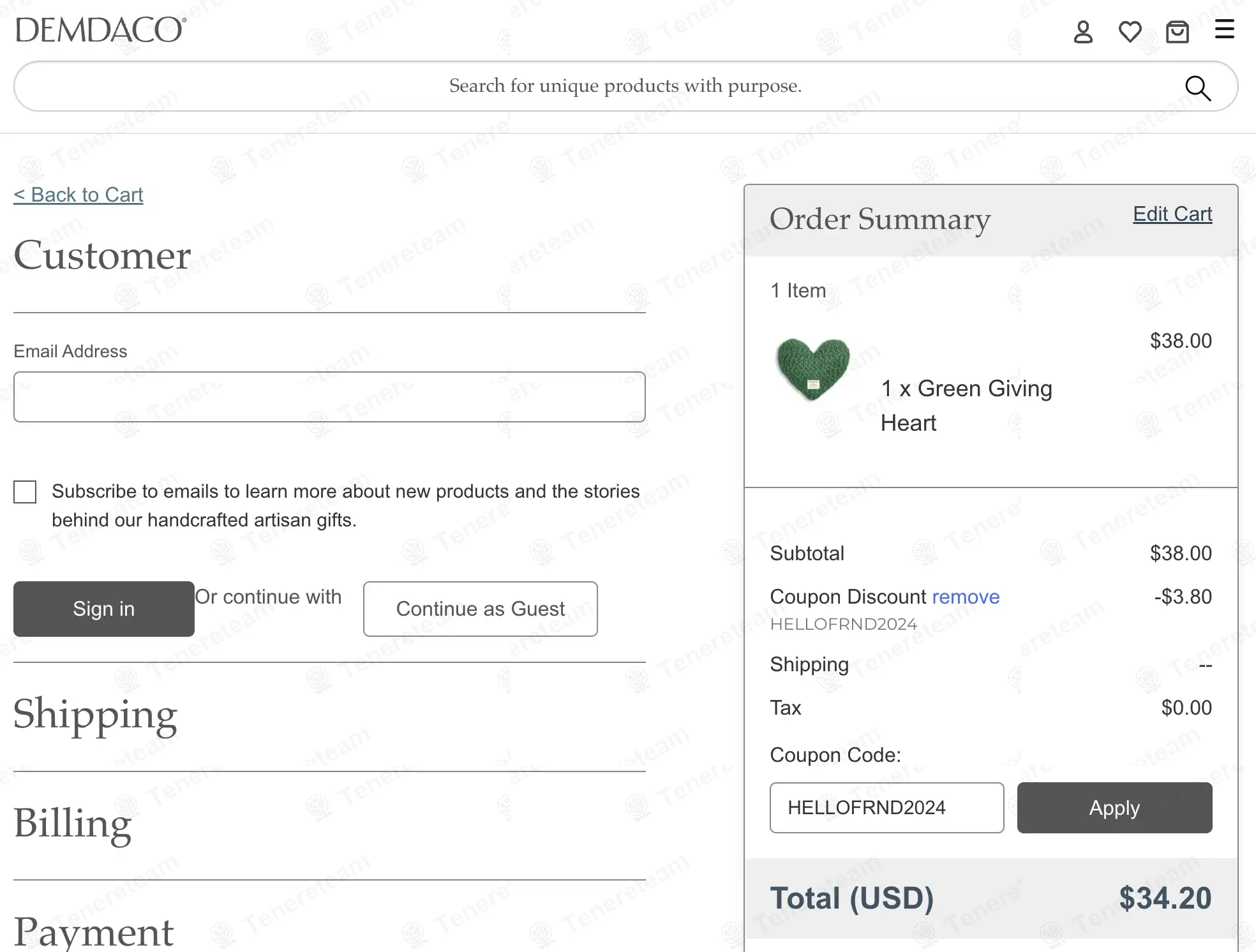Open the Edit Cart link
The height and width of the screenshot is (952, 1256).
pyautogui.click(x=1172, y=214)
